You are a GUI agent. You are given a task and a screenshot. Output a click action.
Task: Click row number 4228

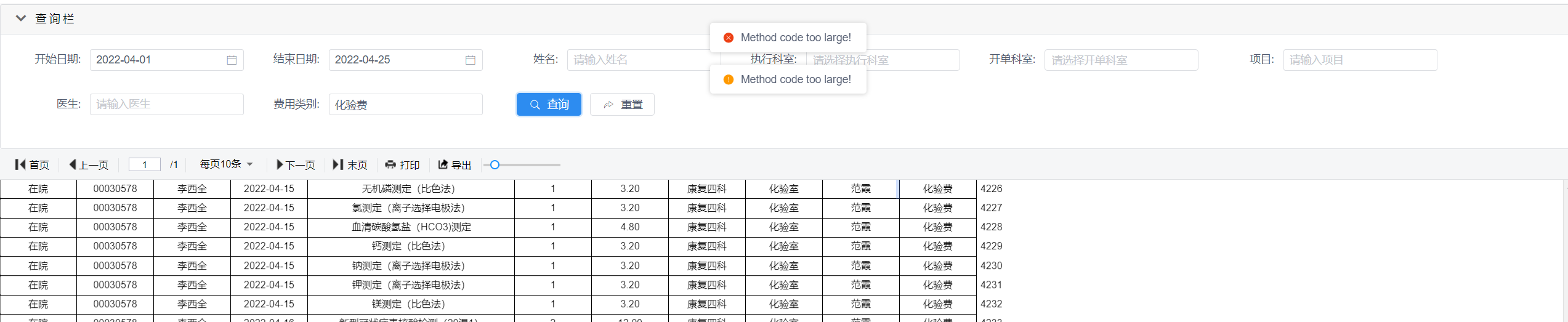point(991,227)
